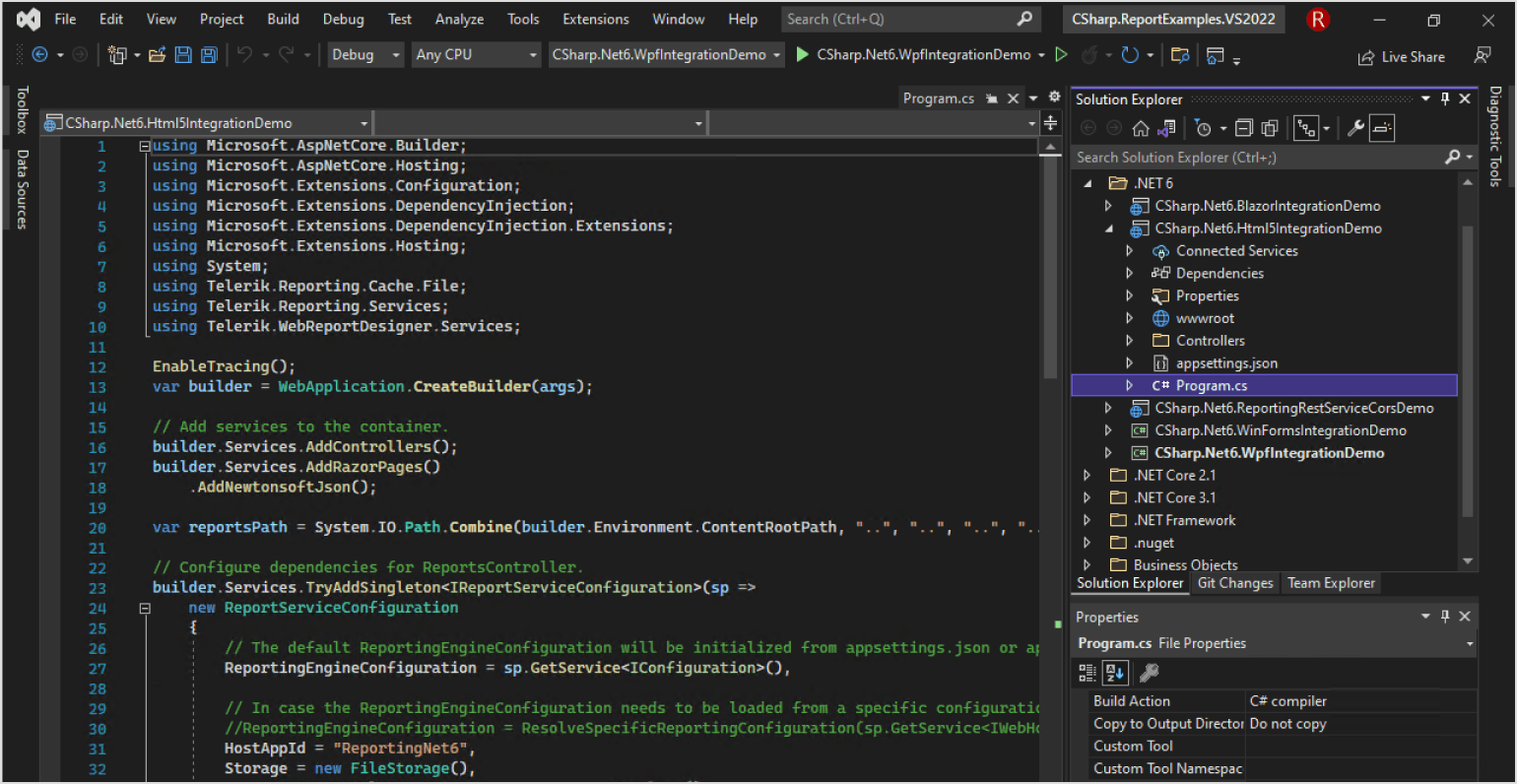This screenshot has height=784, width=1517.
Task: Open Solution Explorer Properties wrench icon
Action: point(1355,128)
